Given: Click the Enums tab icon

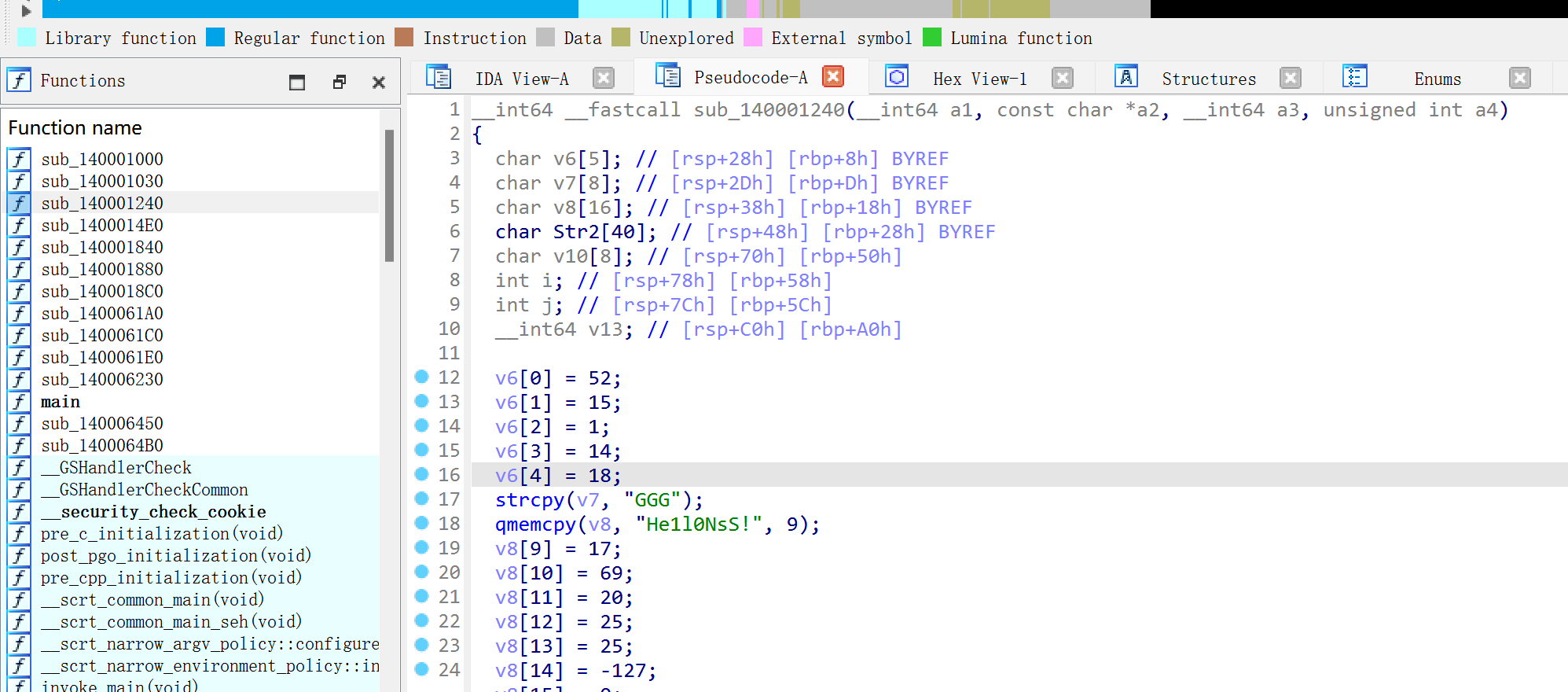Looking at the screenshot, I should 1355,76.
